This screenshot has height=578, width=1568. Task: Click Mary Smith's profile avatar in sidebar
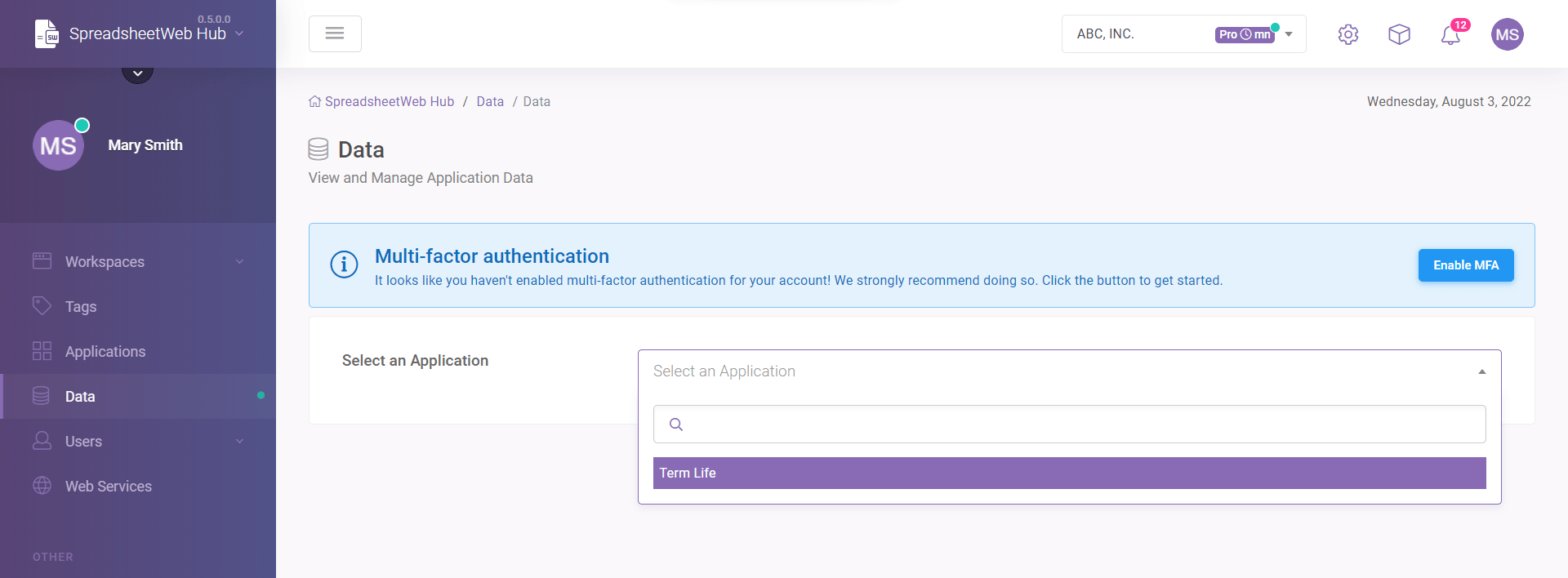click(x=58, y=145)
